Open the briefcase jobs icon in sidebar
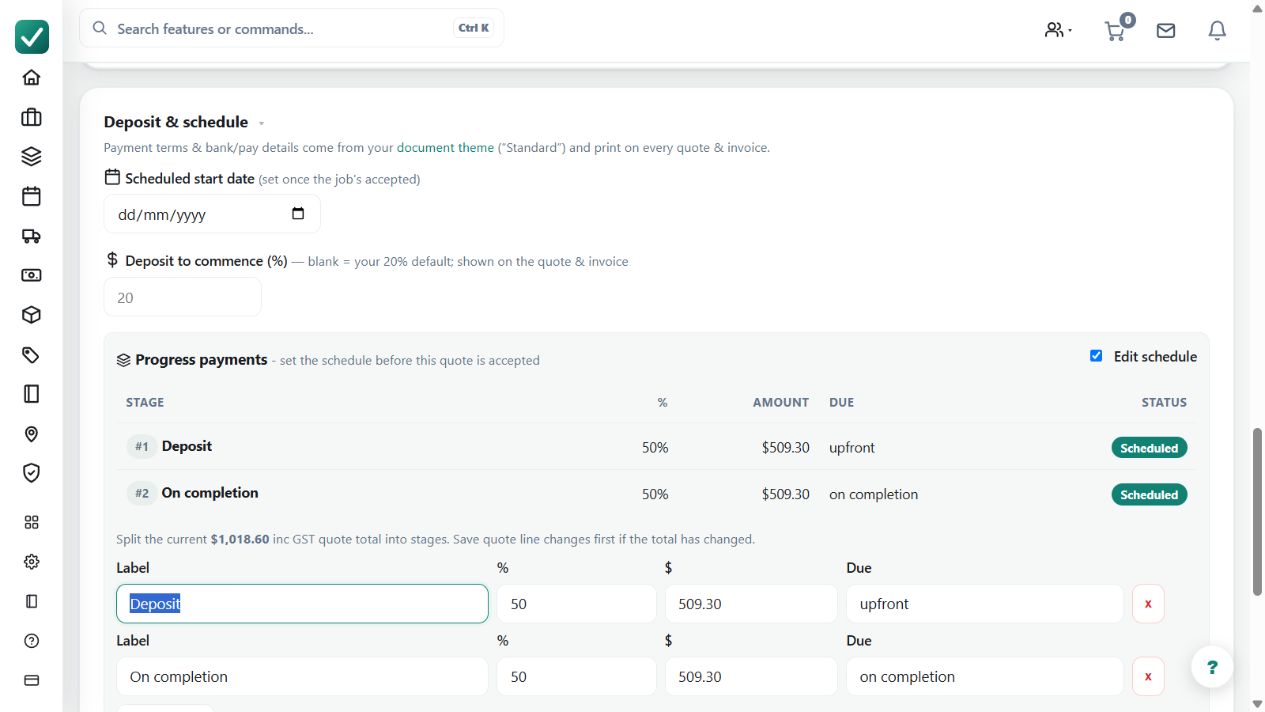This screenshot has height=712, width=1265. tap(31, 117)
